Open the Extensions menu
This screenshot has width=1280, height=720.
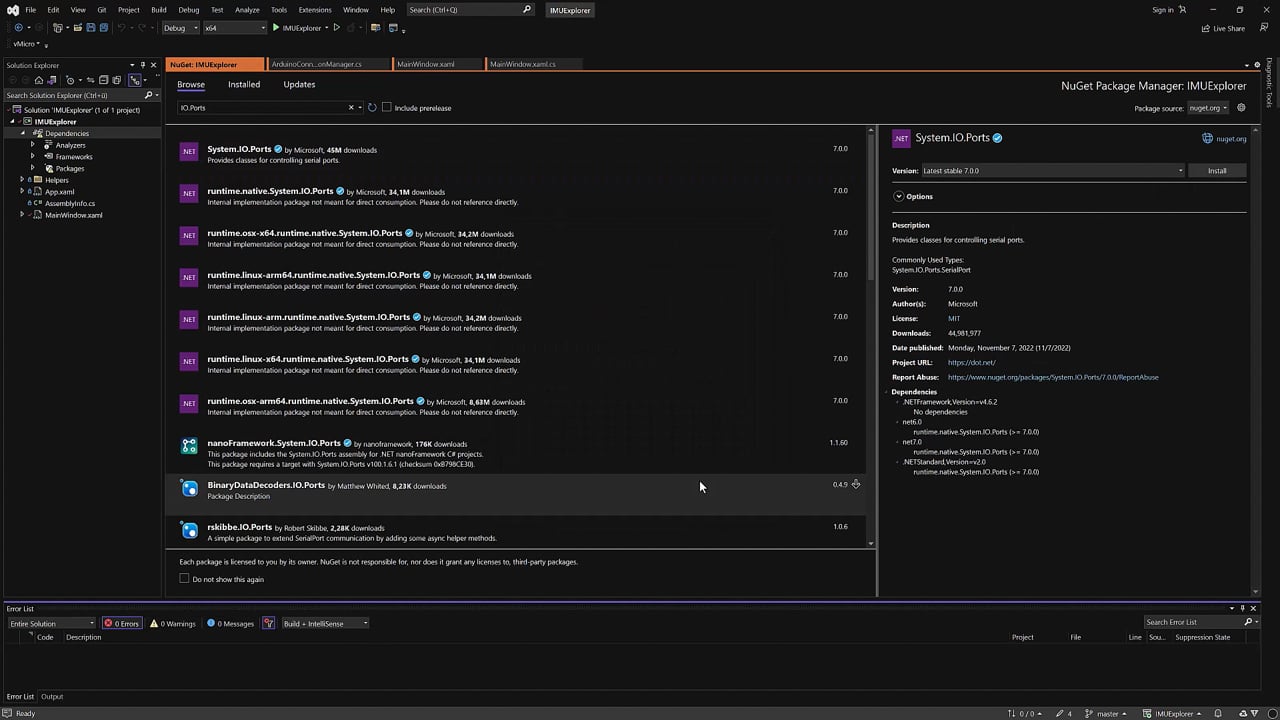click(315, 10)
